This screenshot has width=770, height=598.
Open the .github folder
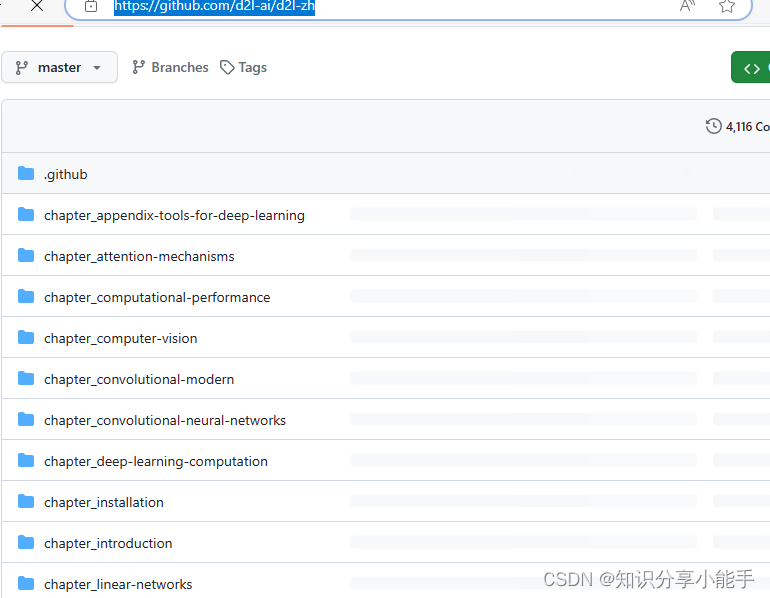point(66,174)
